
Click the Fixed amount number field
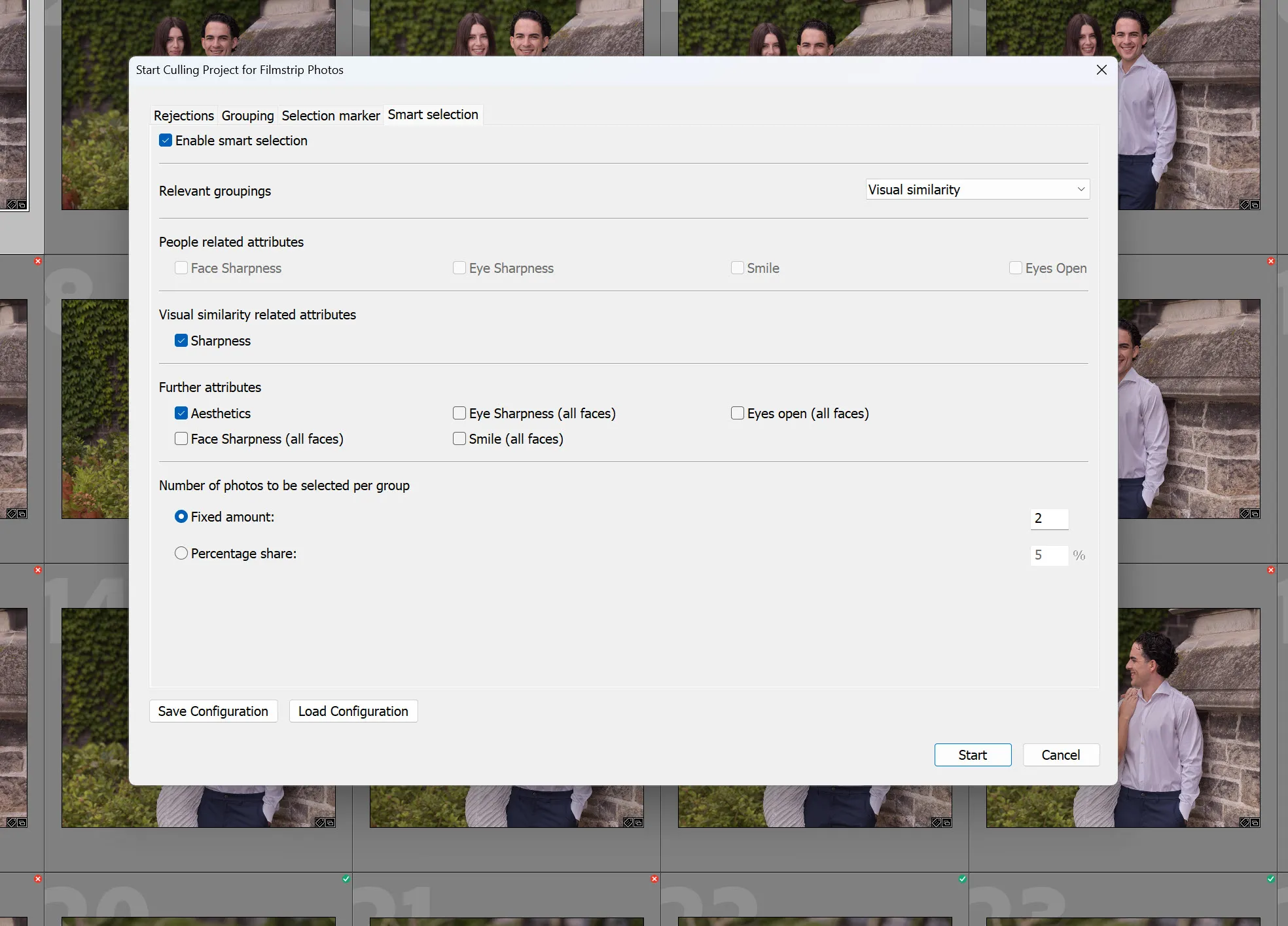click(x=1048, y=518)
